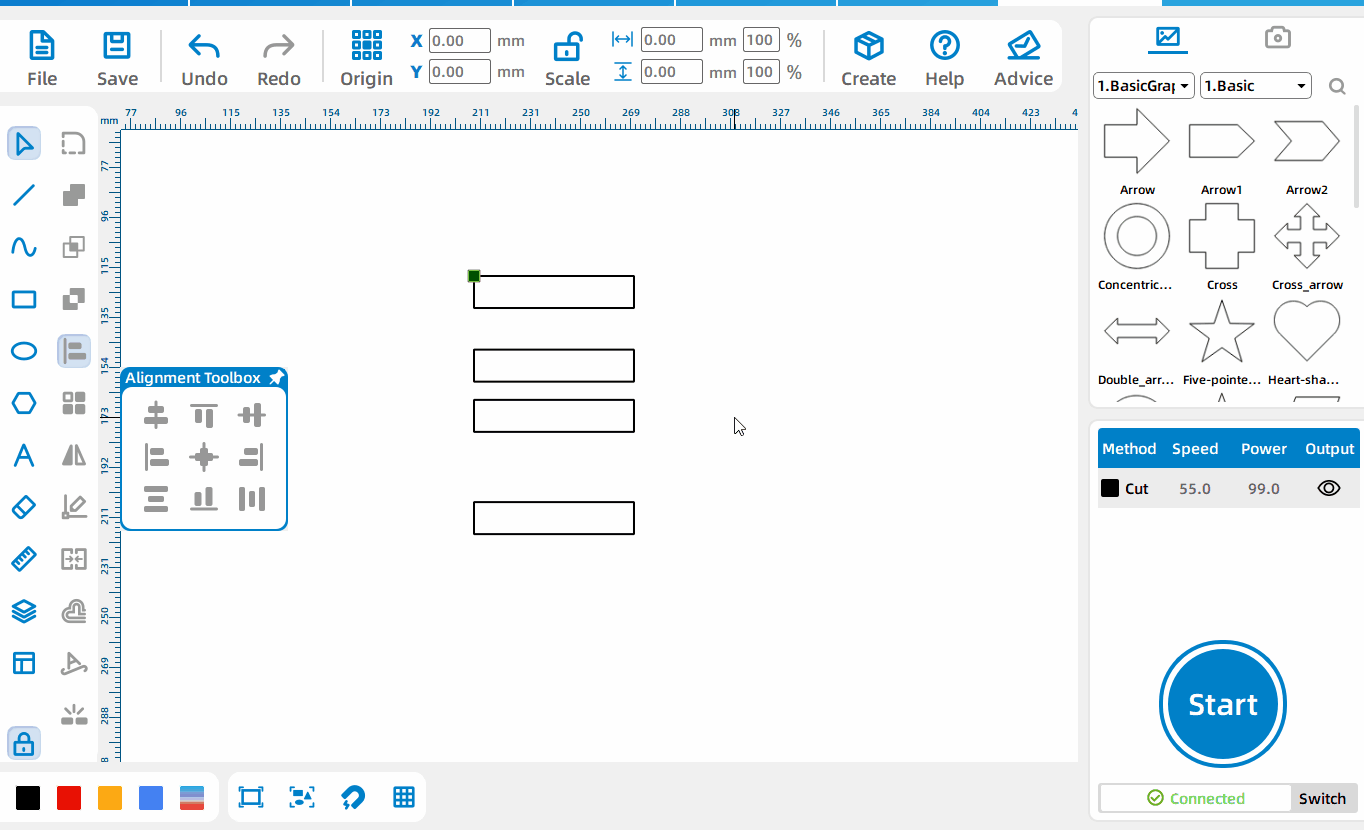This screenshot has width=1364, height=830.
Task: Click the highlighted Align tool in sidebar
Action: point(74,351)
